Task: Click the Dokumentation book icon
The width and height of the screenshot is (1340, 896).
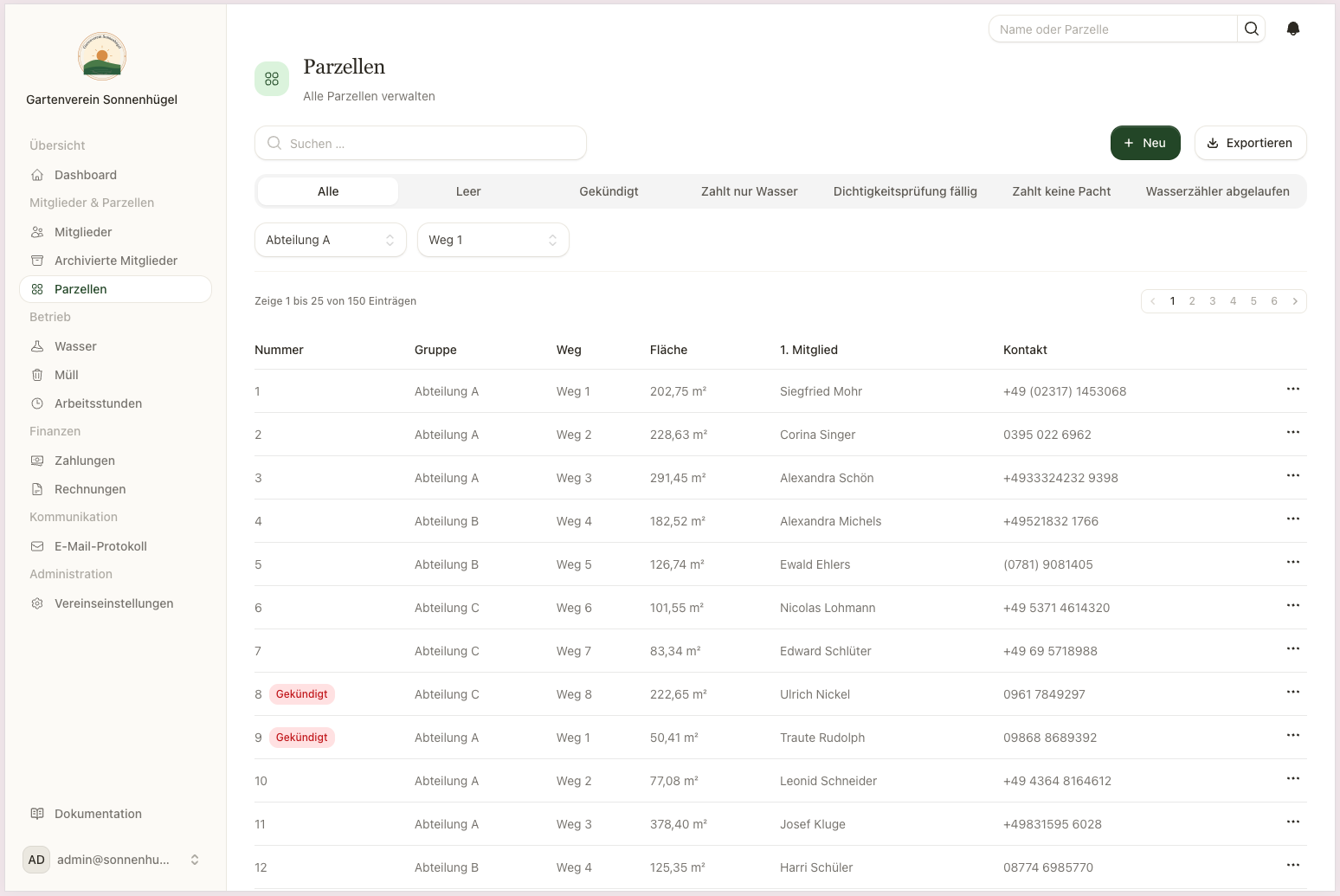Action: (x=37, y=814)
